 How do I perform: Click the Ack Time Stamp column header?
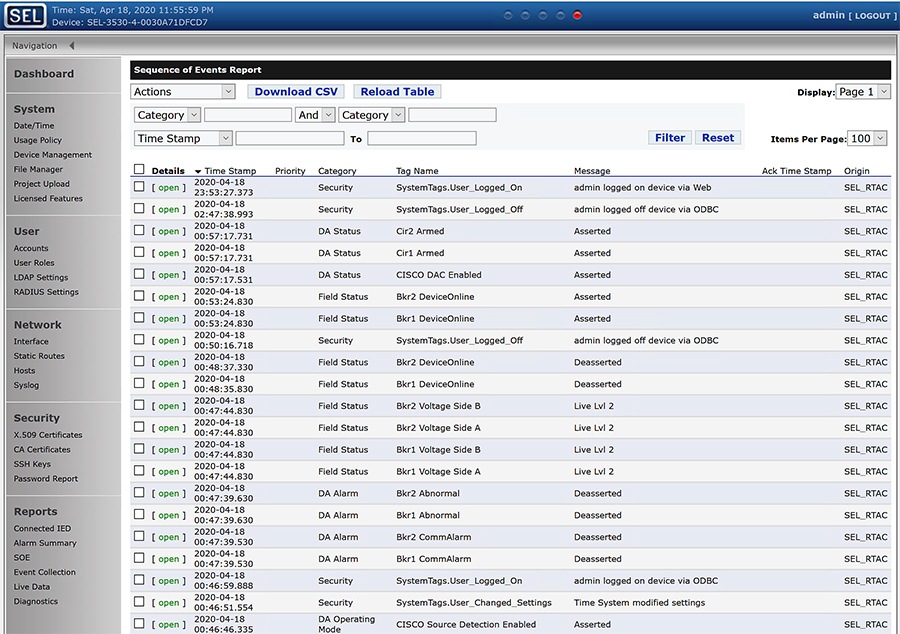click(x=796, y=171)
